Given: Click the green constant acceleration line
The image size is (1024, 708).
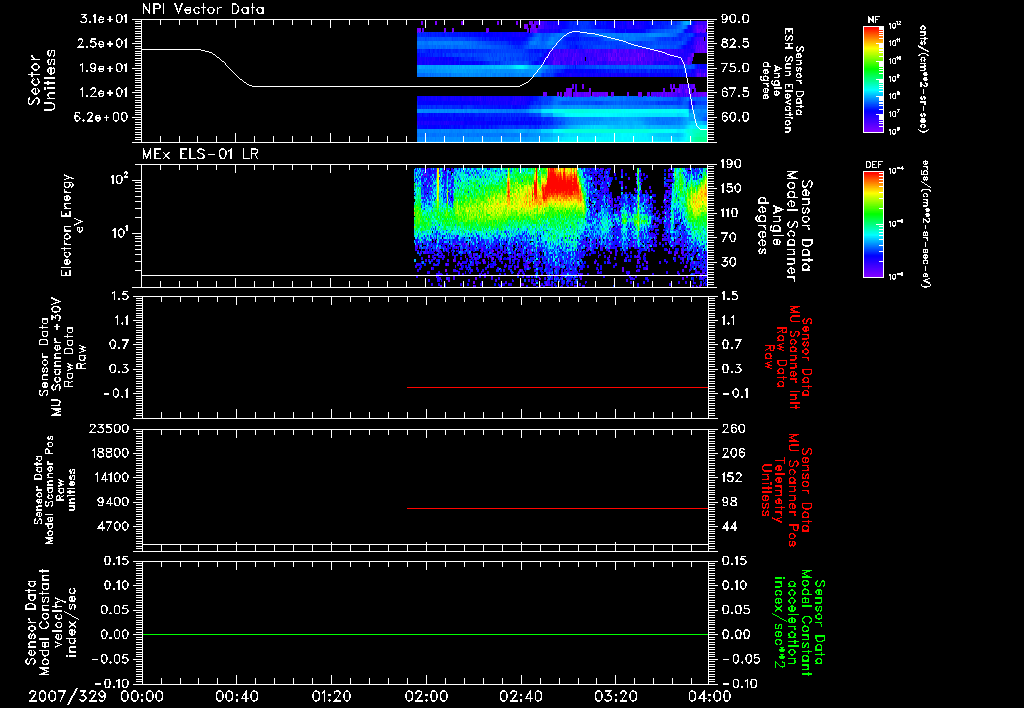Looking at the screenshot, I should [x=424, y=634].
